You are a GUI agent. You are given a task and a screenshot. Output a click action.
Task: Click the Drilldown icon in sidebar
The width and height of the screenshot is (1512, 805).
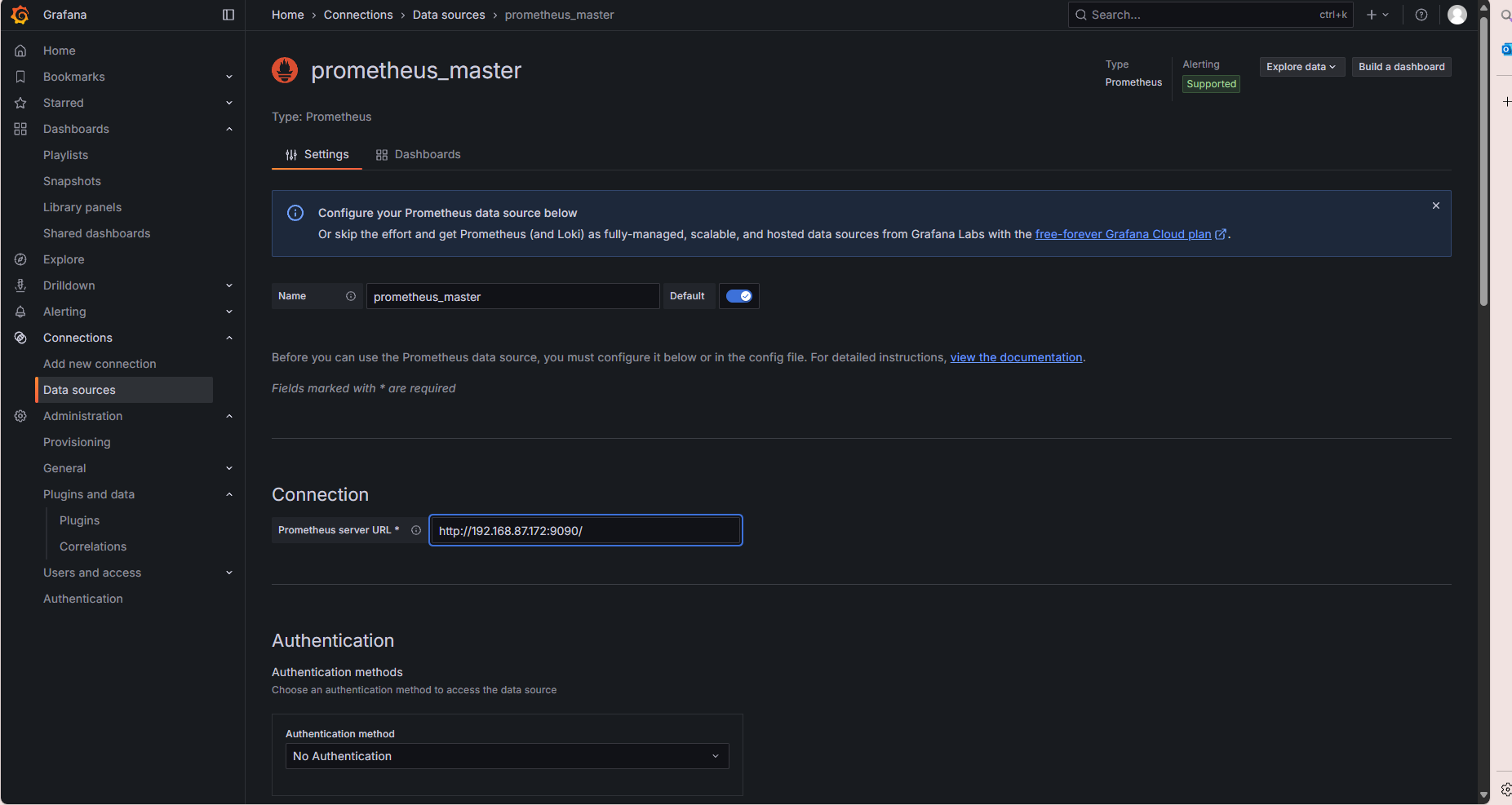tap(20, 285)
